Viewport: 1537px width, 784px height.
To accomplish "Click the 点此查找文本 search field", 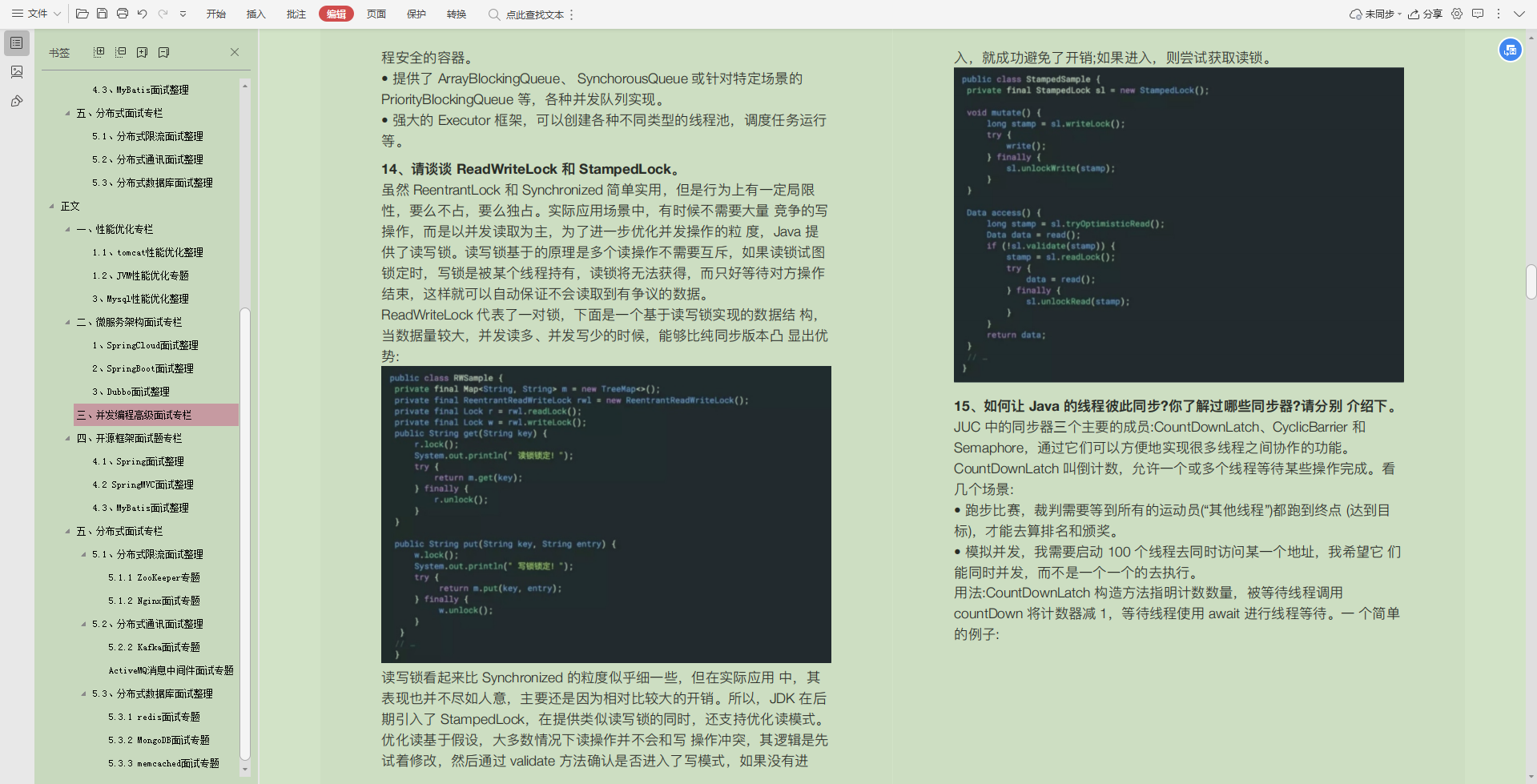I will [526, 14].
